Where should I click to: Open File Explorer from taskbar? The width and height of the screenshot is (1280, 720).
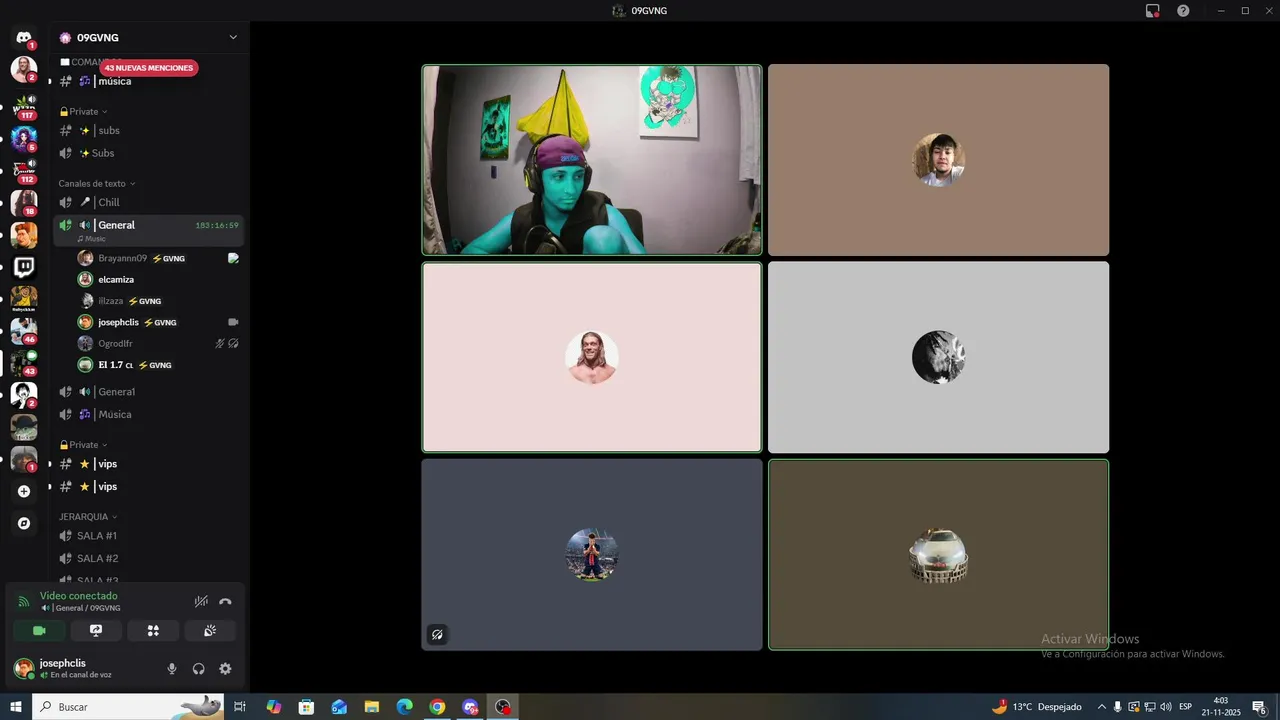tap(371, 707)
